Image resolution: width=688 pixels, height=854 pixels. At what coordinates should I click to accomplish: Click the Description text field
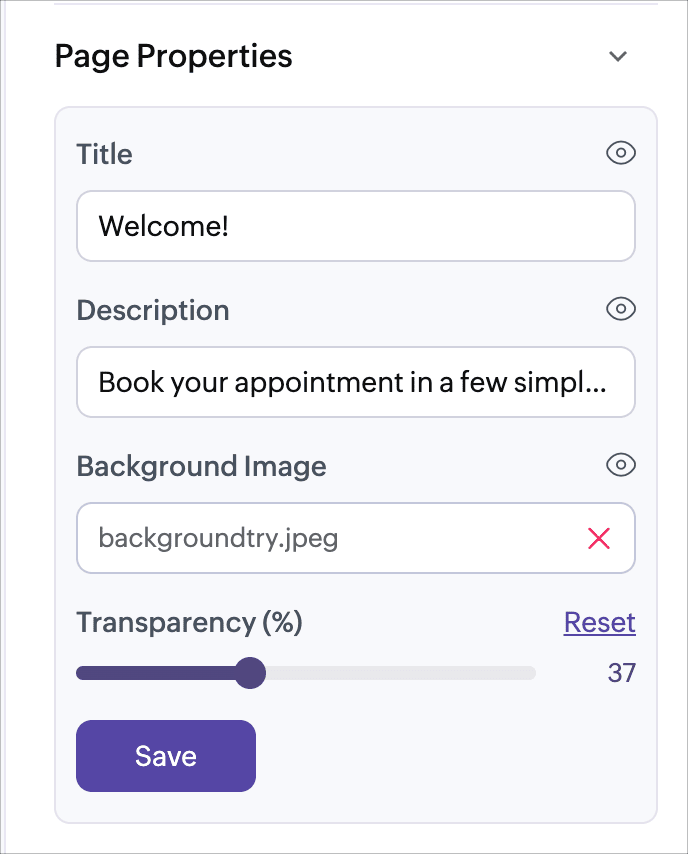(x=356, y=382)
